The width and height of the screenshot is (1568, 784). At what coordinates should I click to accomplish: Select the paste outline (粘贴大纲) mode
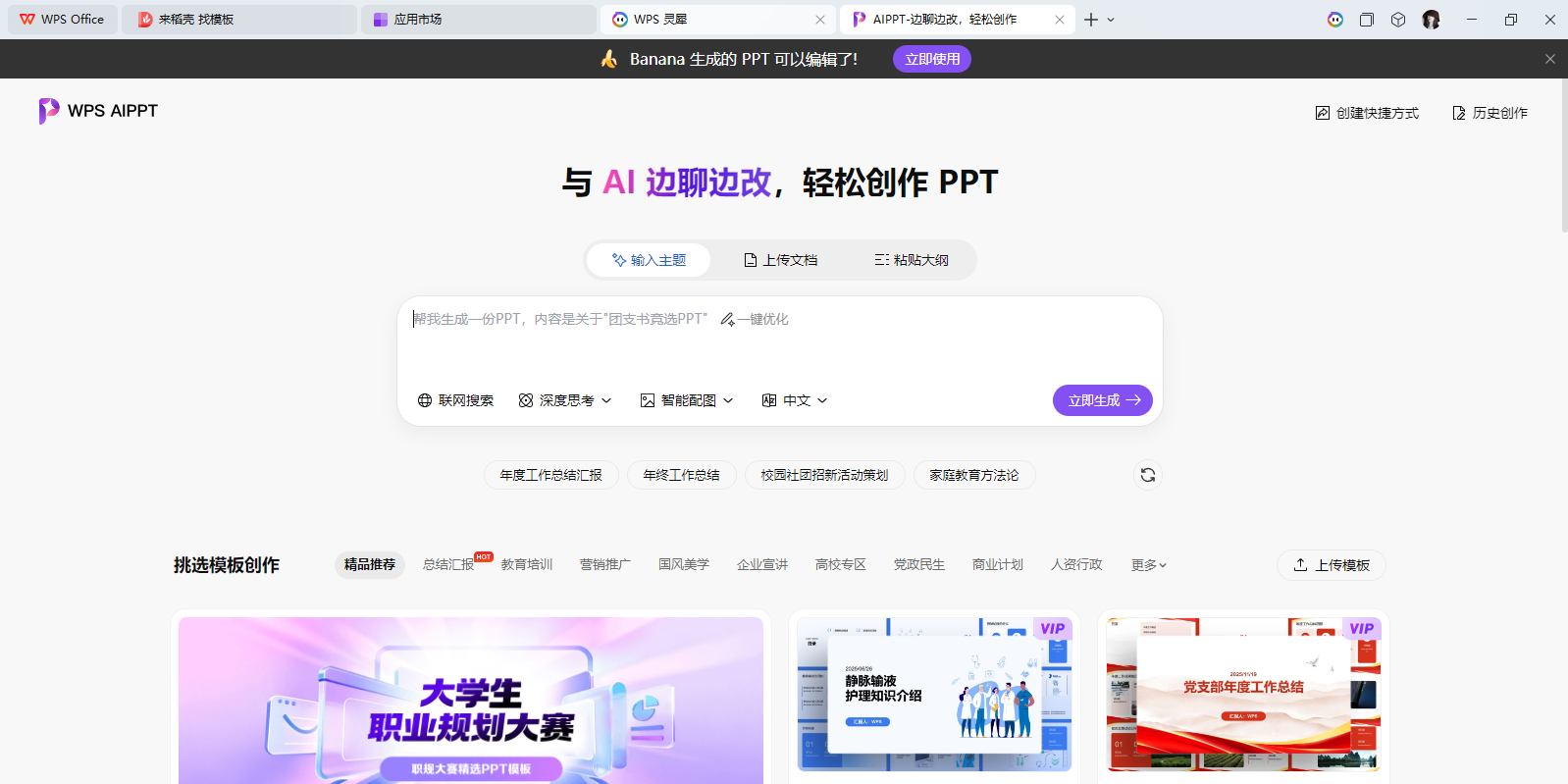click(912, 260)
